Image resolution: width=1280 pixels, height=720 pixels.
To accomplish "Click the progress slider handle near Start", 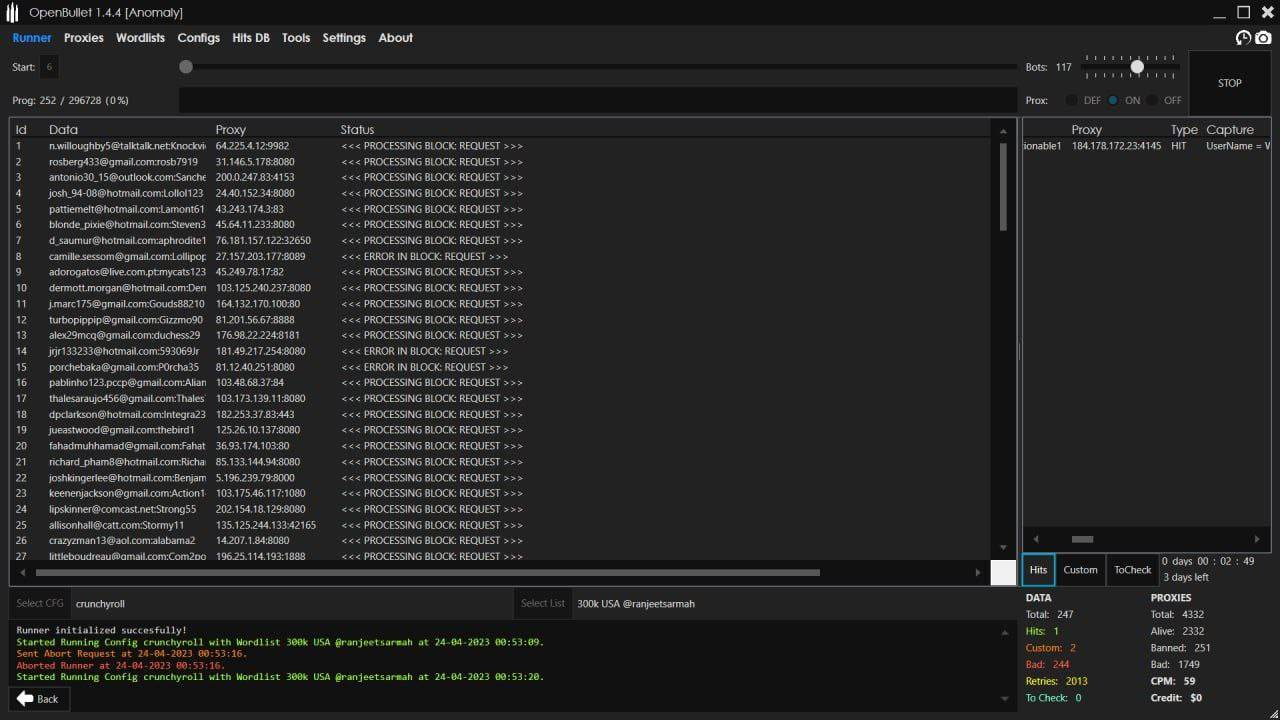I will 186,67.
